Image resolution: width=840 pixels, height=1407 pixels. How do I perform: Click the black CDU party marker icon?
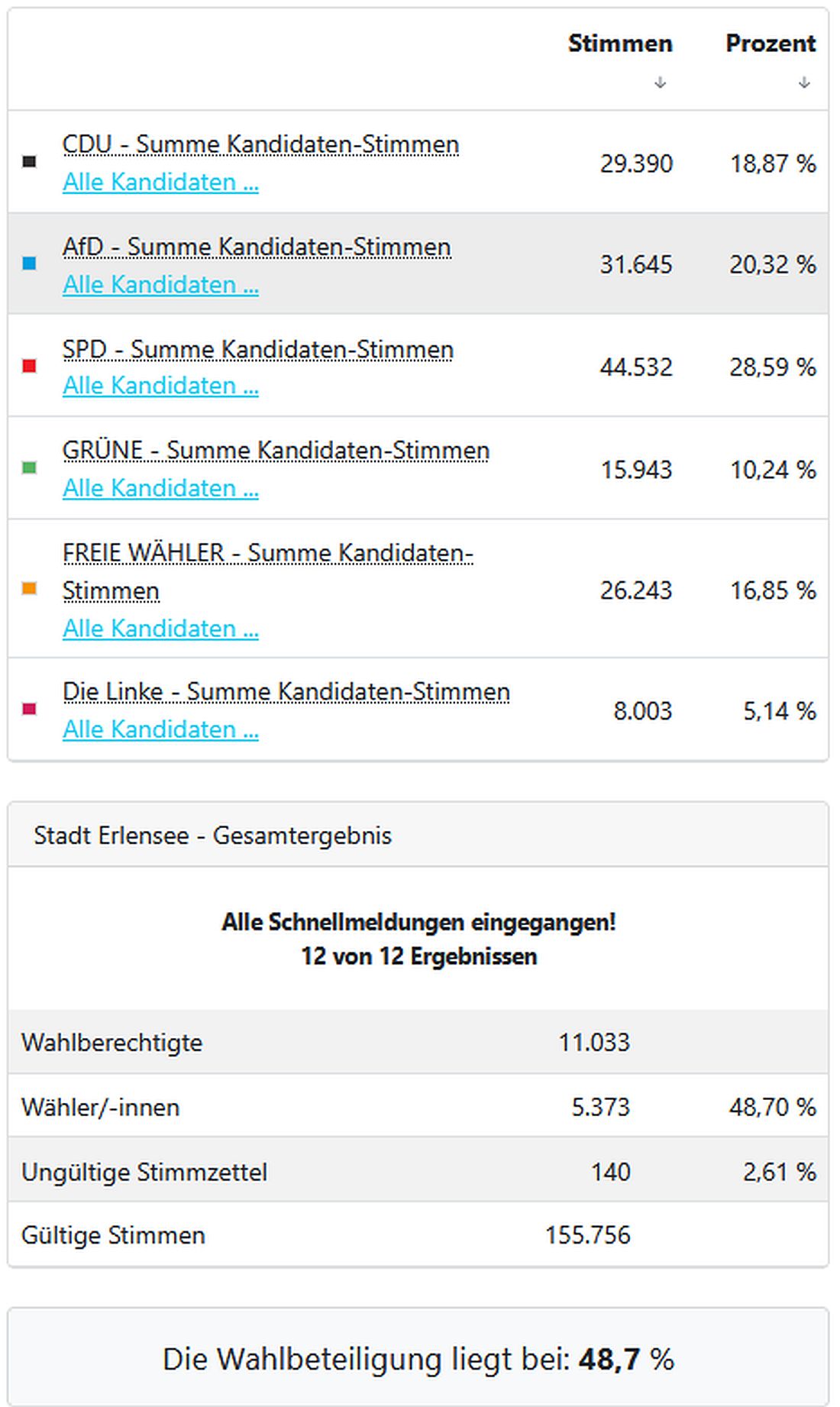pyautogui.click(x=28, y=162)
